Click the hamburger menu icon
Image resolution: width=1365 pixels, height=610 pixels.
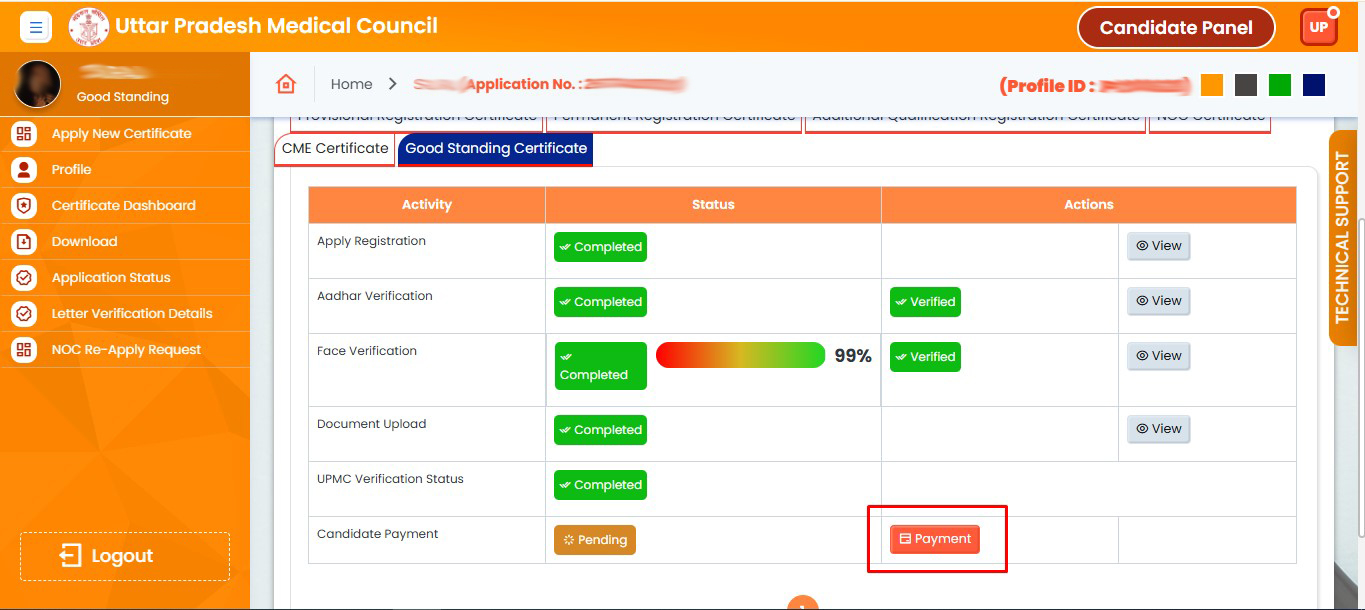pyautogui.click(x=35, y=27)
